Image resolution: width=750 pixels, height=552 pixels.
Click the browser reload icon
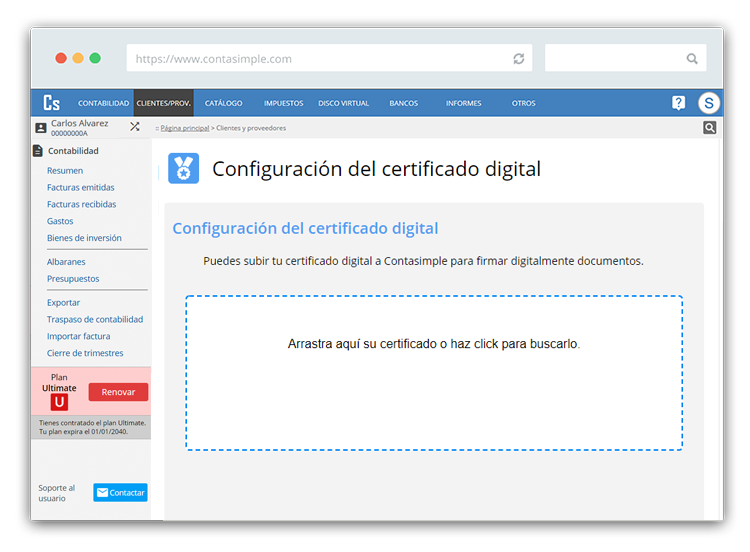(518, 59)
